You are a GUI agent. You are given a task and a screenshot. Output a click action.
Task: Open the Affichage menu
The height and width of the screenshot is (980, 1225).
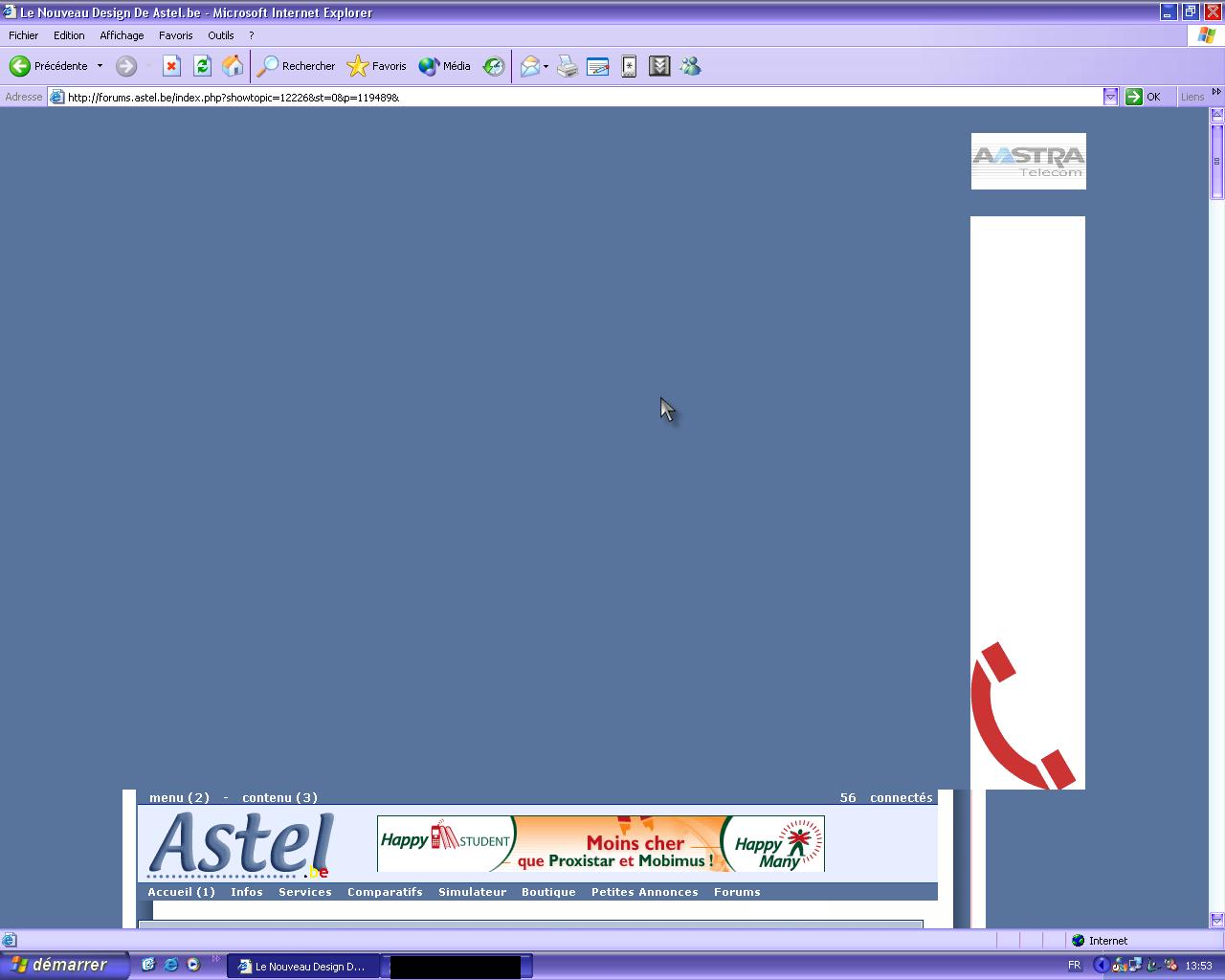coord(122,35)
